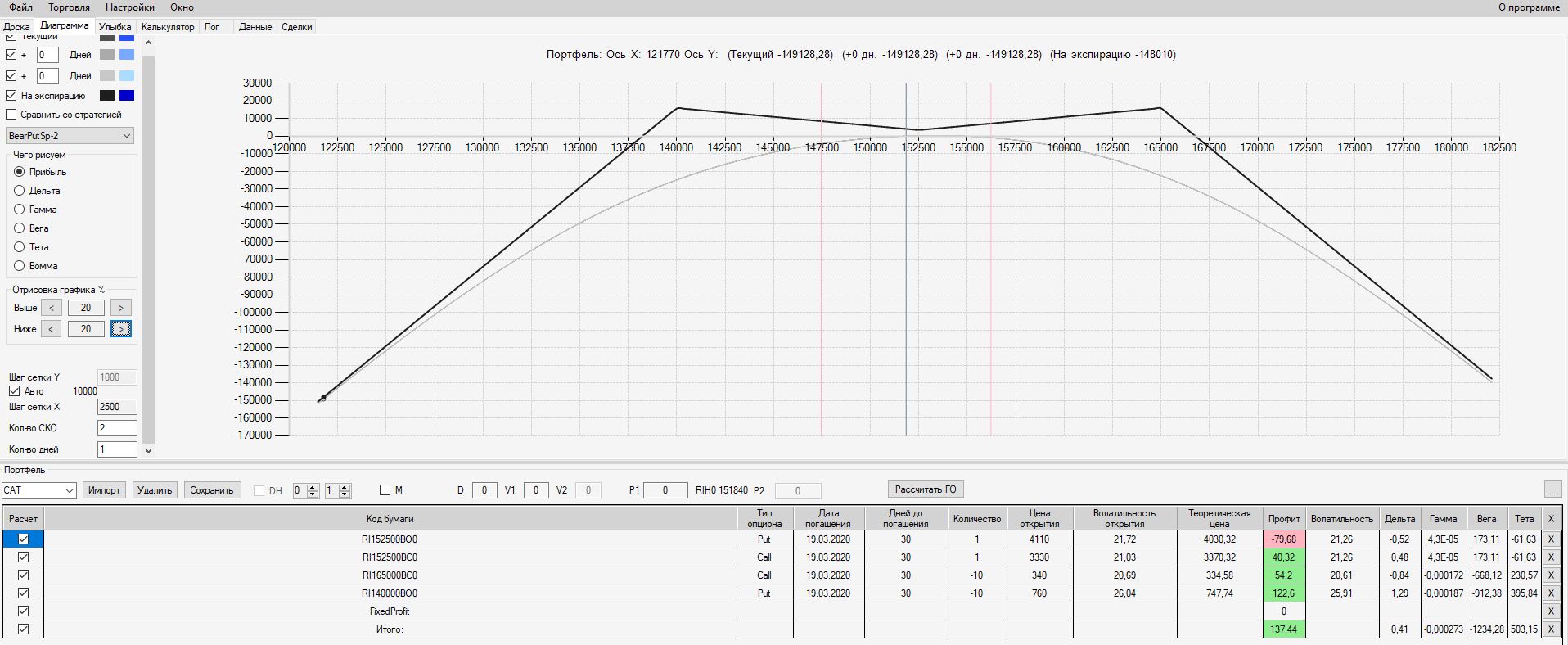The height and width of the screenshot is (645, 1568).
Task: Enable Сравнить со стратегией checkbox
Action: click(x=11, y=115)
